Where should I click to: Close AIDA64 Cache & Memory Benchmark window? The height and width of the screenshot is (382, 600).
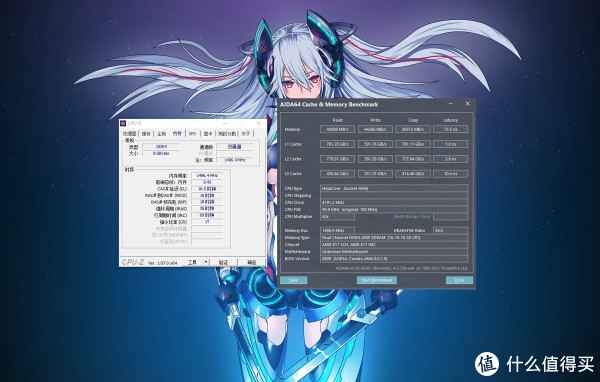(467, 104)
